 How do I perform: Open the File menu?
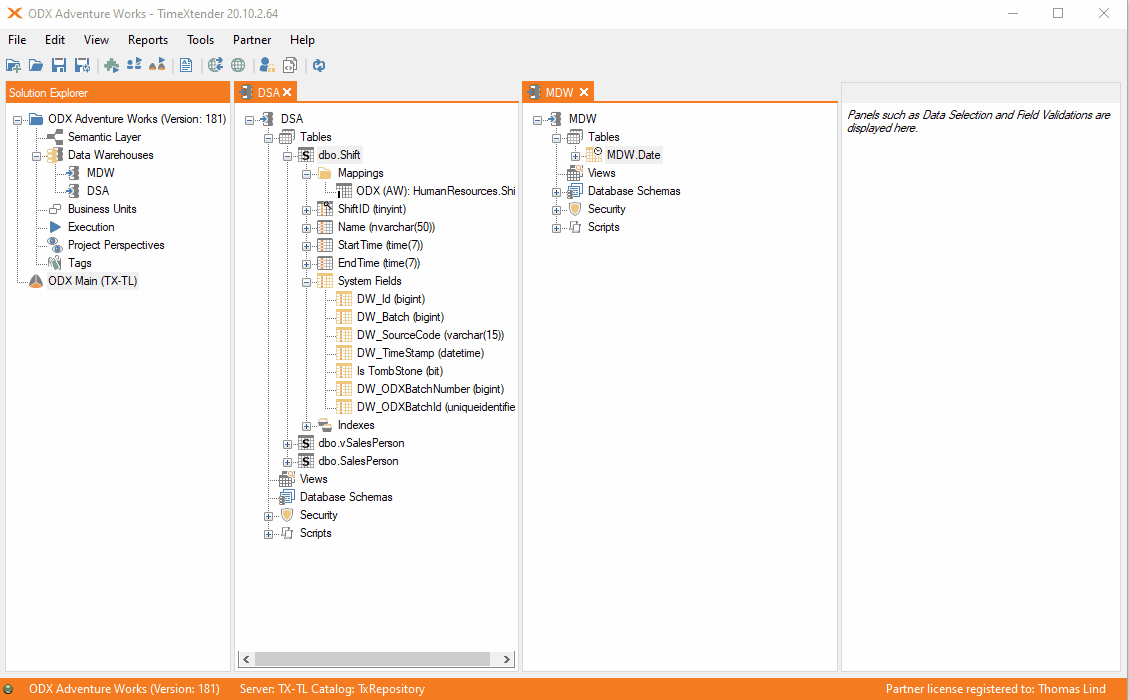17,40
